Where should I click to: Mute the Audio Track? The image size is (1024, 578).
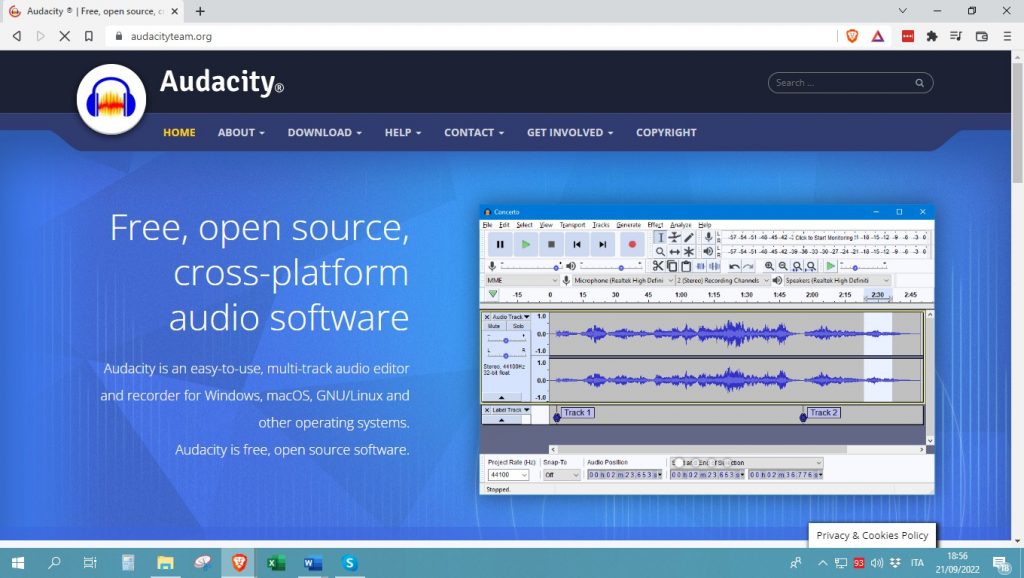(495, 325)
